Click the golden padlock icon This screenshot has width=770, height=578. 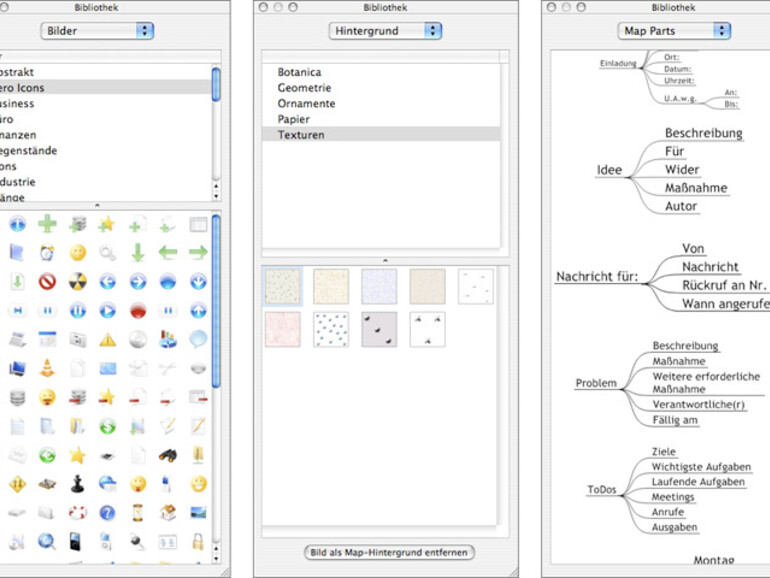coord(198,542)
